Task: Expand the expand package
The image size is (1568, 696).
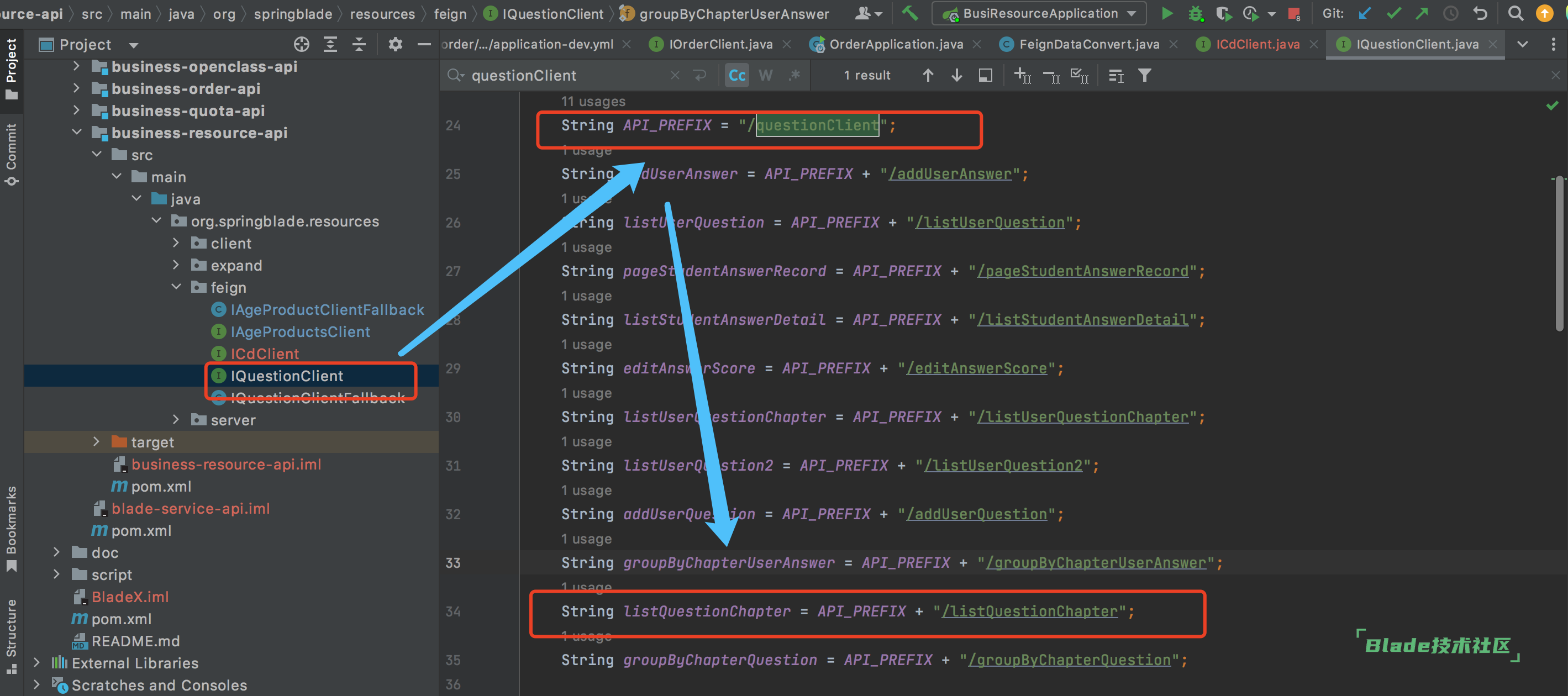Action: [176, 265]
